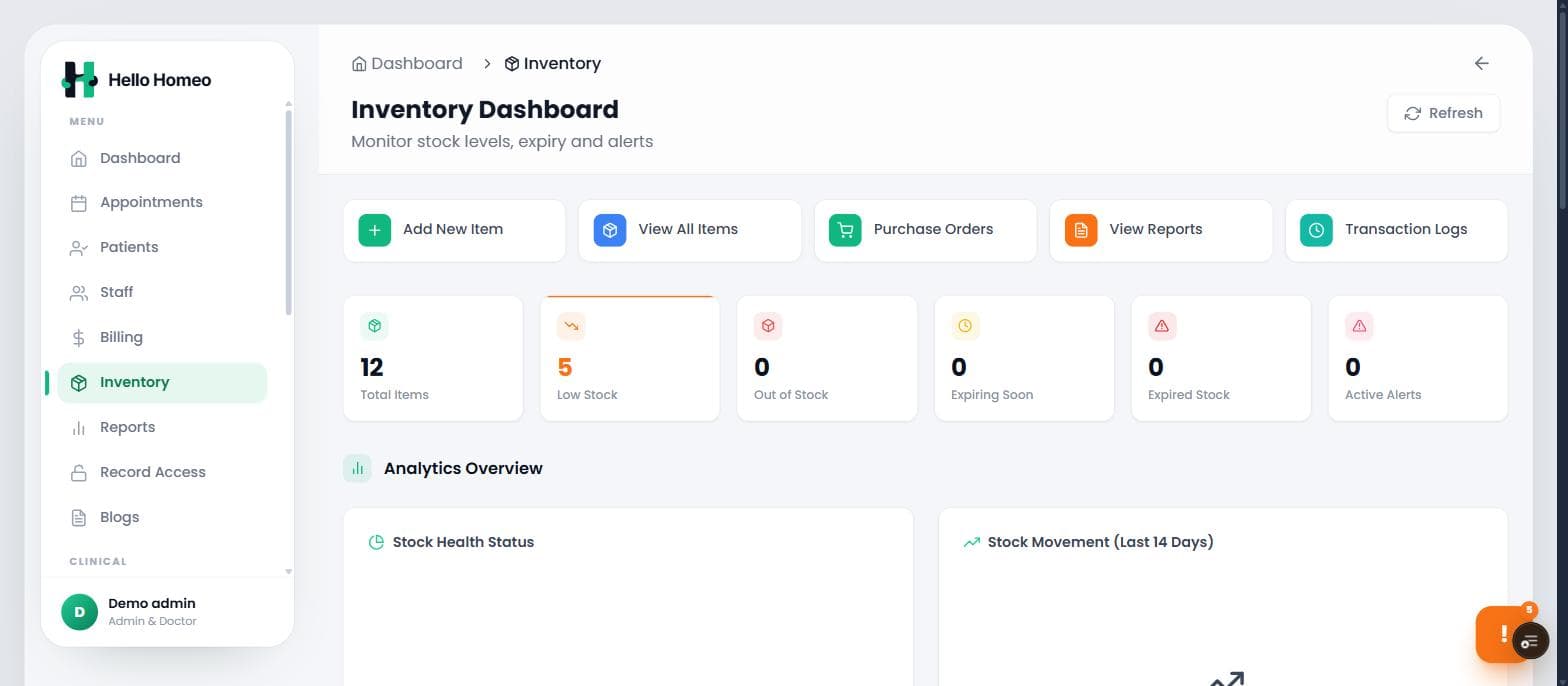Click the Stock Movement (Last 14 Days) title
The height and width of the screenshot is (686, 1568).
pyautogui.click(x=1100, y=543)
